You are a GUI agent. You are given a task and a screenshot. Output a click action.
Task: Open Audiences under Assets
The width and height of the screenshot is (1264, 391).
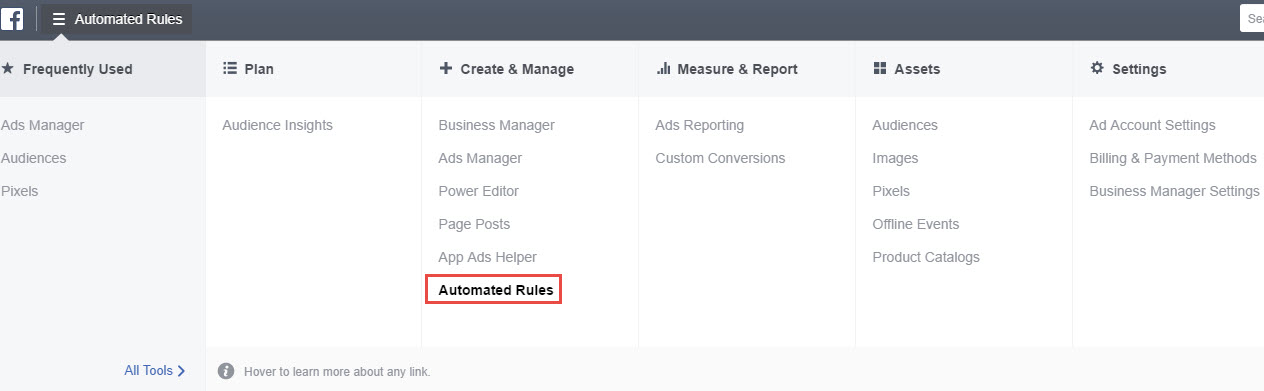[905, 125]
